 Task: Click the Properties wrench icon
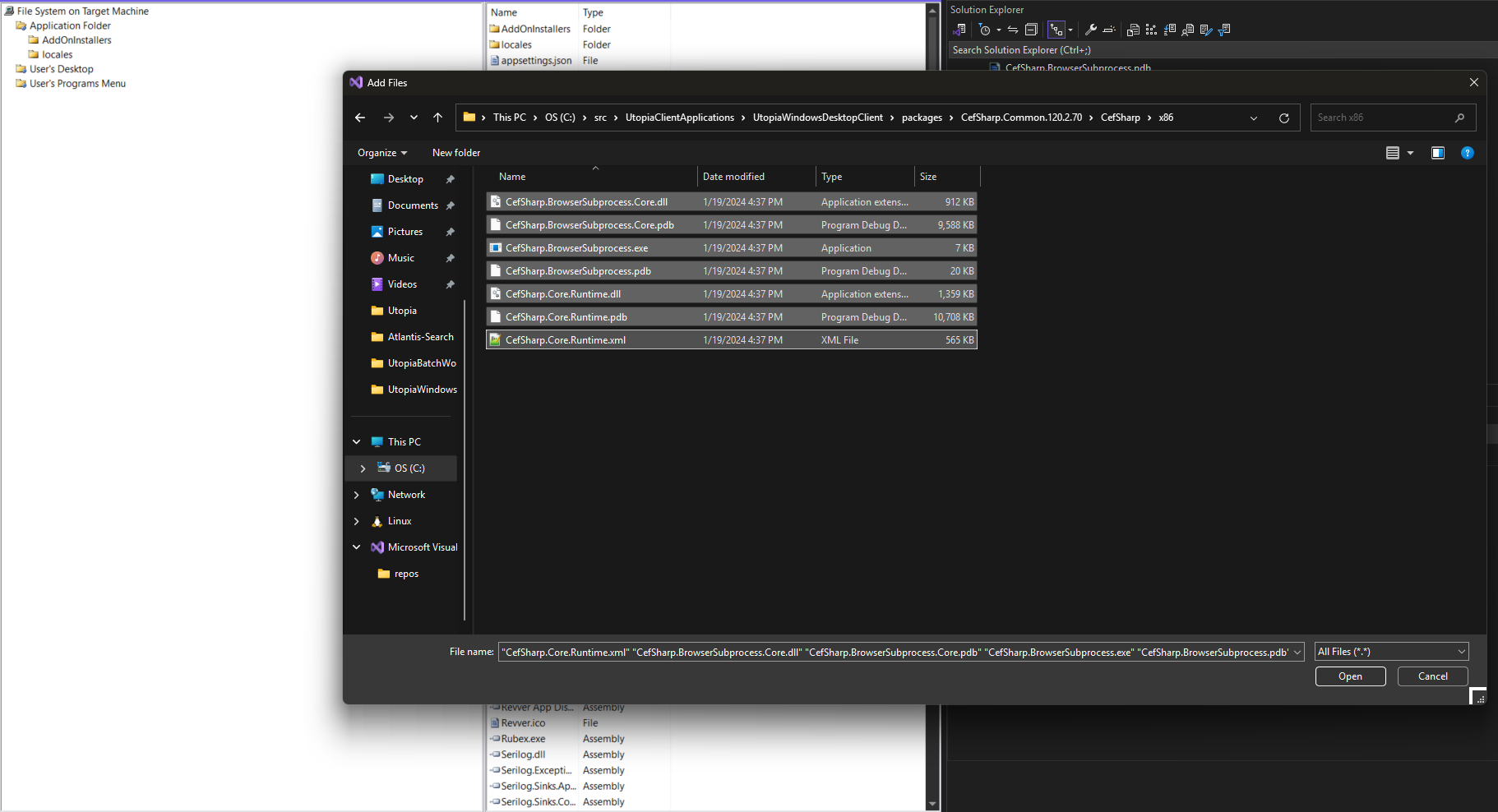pyautogui.click(x=1091, y=30)
